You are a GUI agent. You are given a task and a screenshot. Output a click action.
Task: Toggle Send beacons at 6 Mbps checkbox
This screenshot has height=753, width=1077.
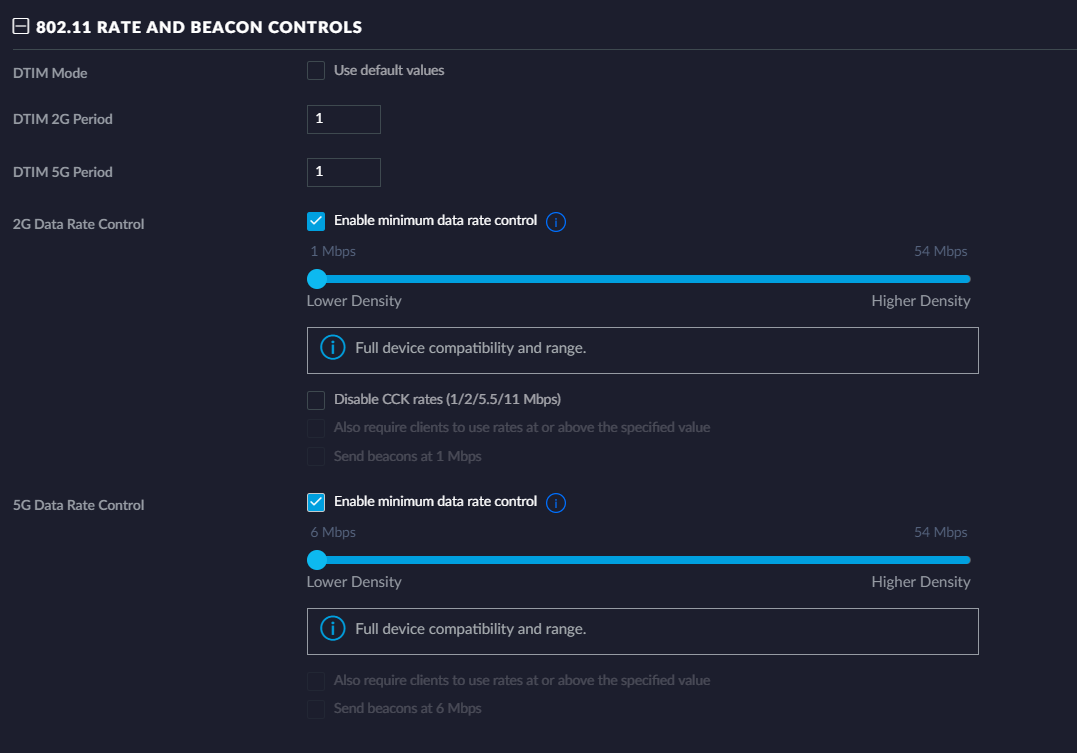click(x=316, y=709)
